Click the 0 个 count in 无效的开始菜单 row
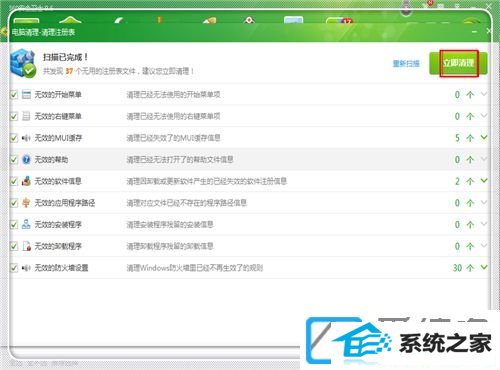Screen dimensions: 500x370 pos(464,95)
